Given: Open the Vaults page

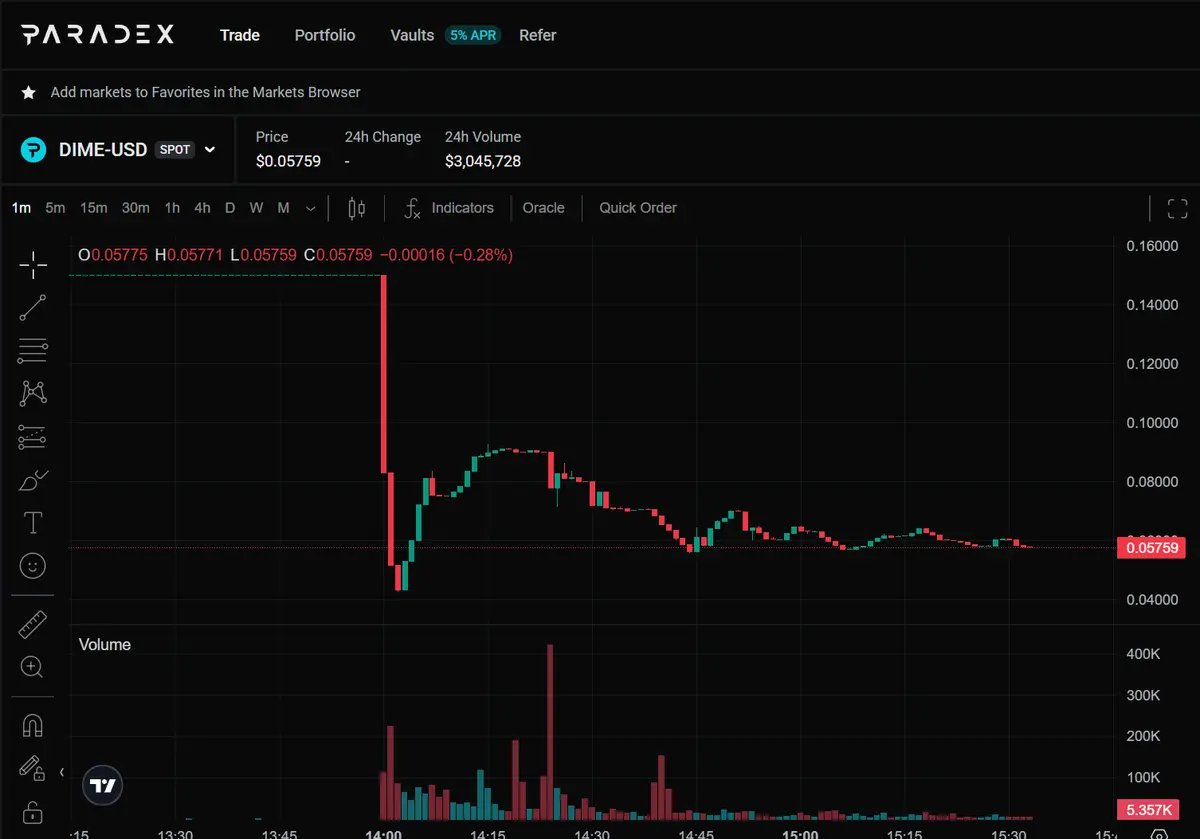Looking at the screenshot, I should pyautogui.click(x=412, y=35).
